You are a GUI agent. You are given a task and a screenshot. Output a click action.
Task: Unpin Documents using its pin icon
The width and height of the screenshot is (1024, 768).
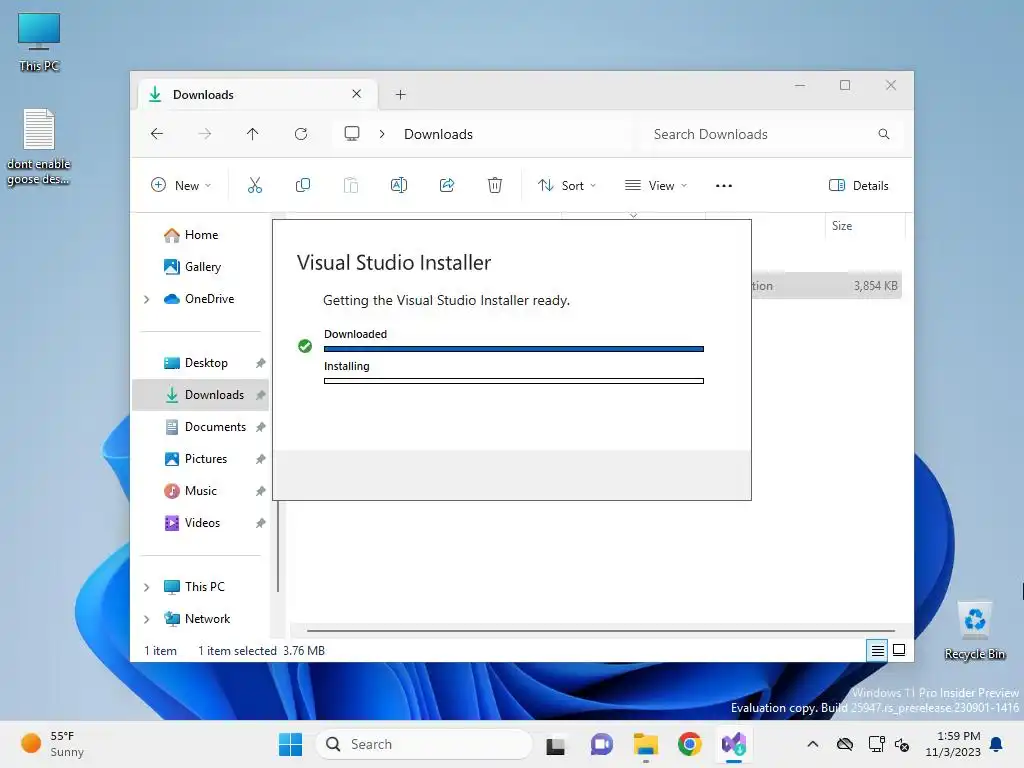click(261, 427)
